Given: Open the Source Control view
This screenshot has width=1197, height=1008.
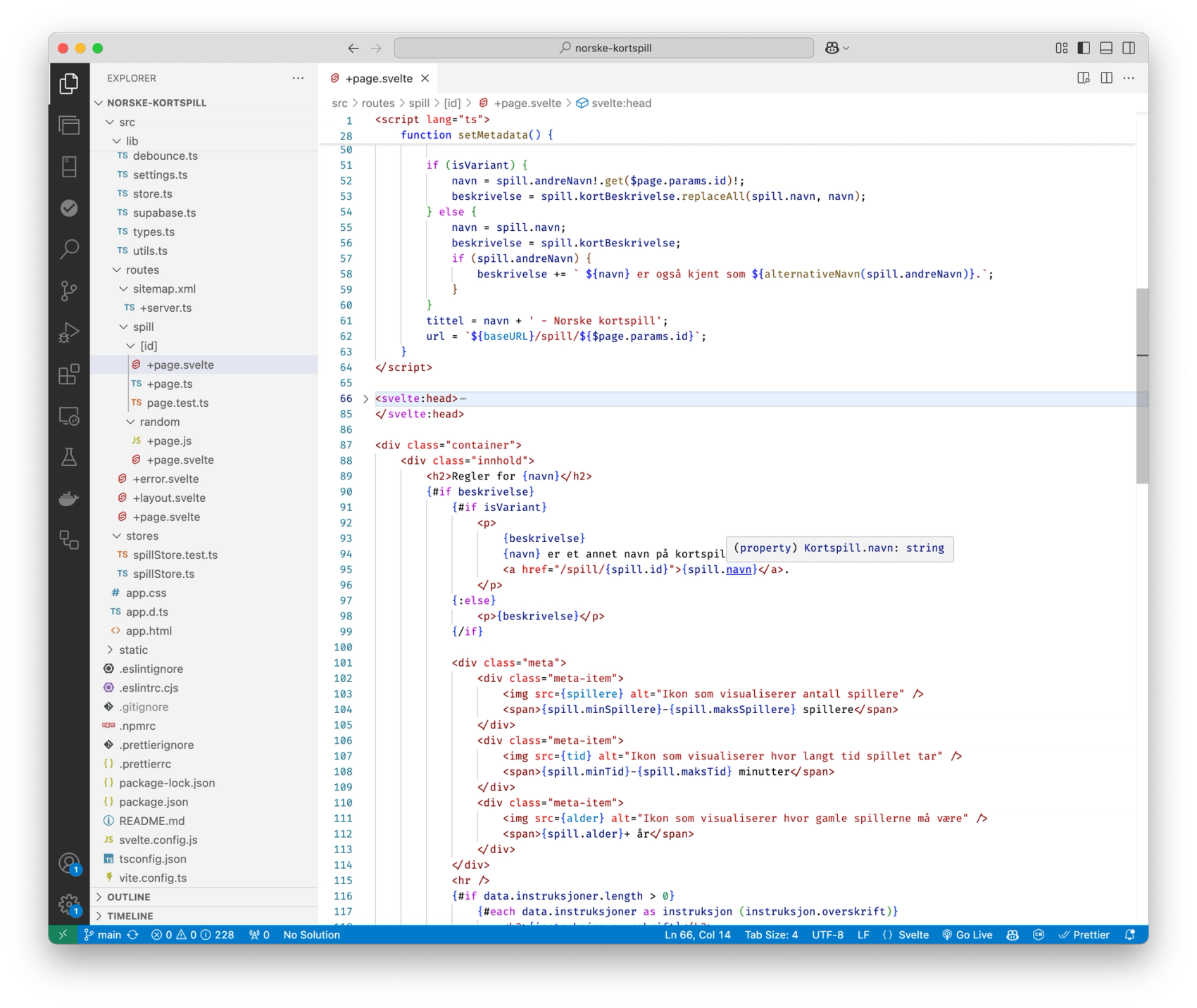Looking at the screenshot, I should (69, 291).
